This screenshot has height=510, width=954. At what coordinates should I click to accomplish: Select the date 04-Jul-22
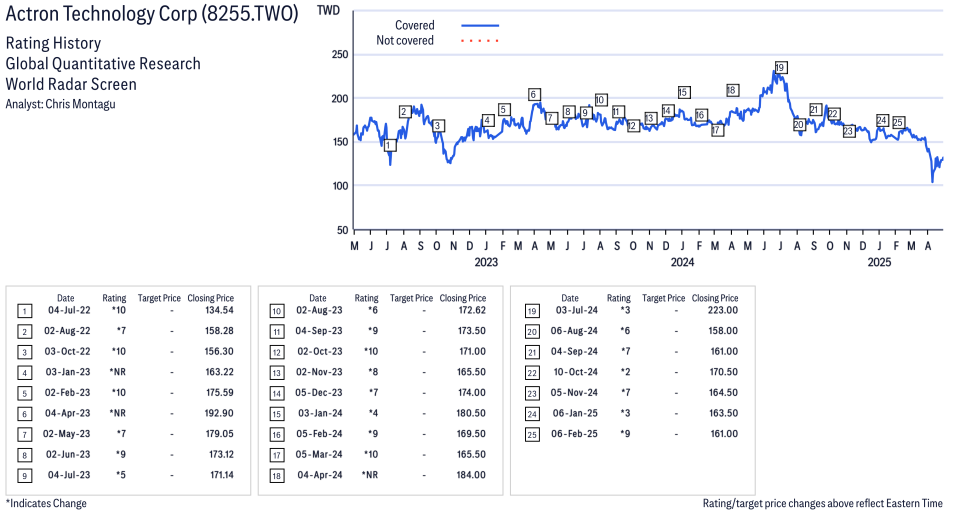(x=69, y=310)
